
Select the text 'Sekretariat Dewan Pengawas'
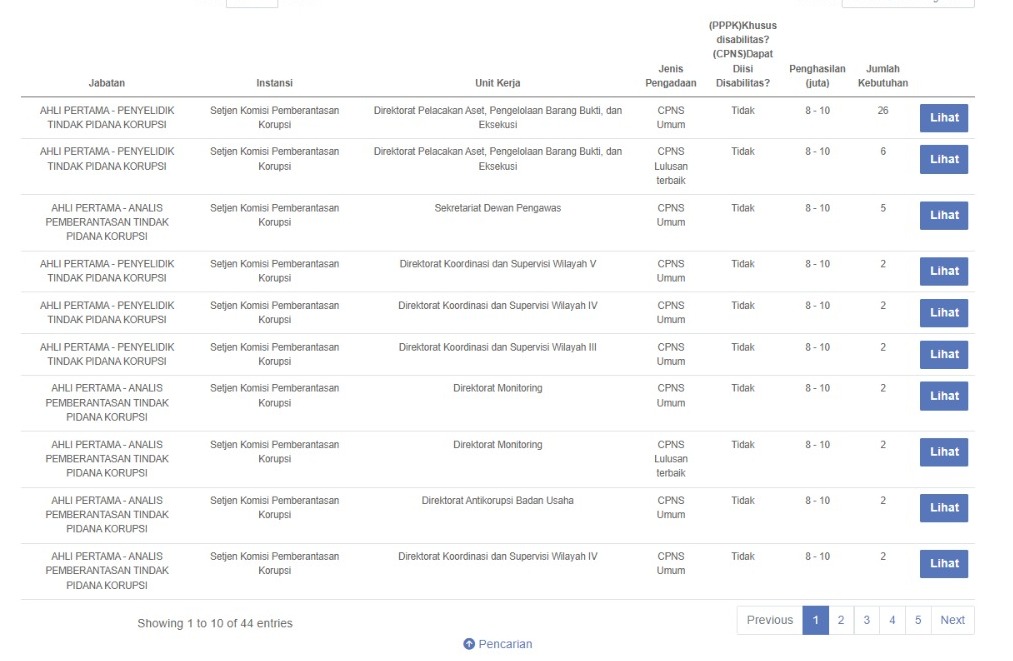[497, 208]
